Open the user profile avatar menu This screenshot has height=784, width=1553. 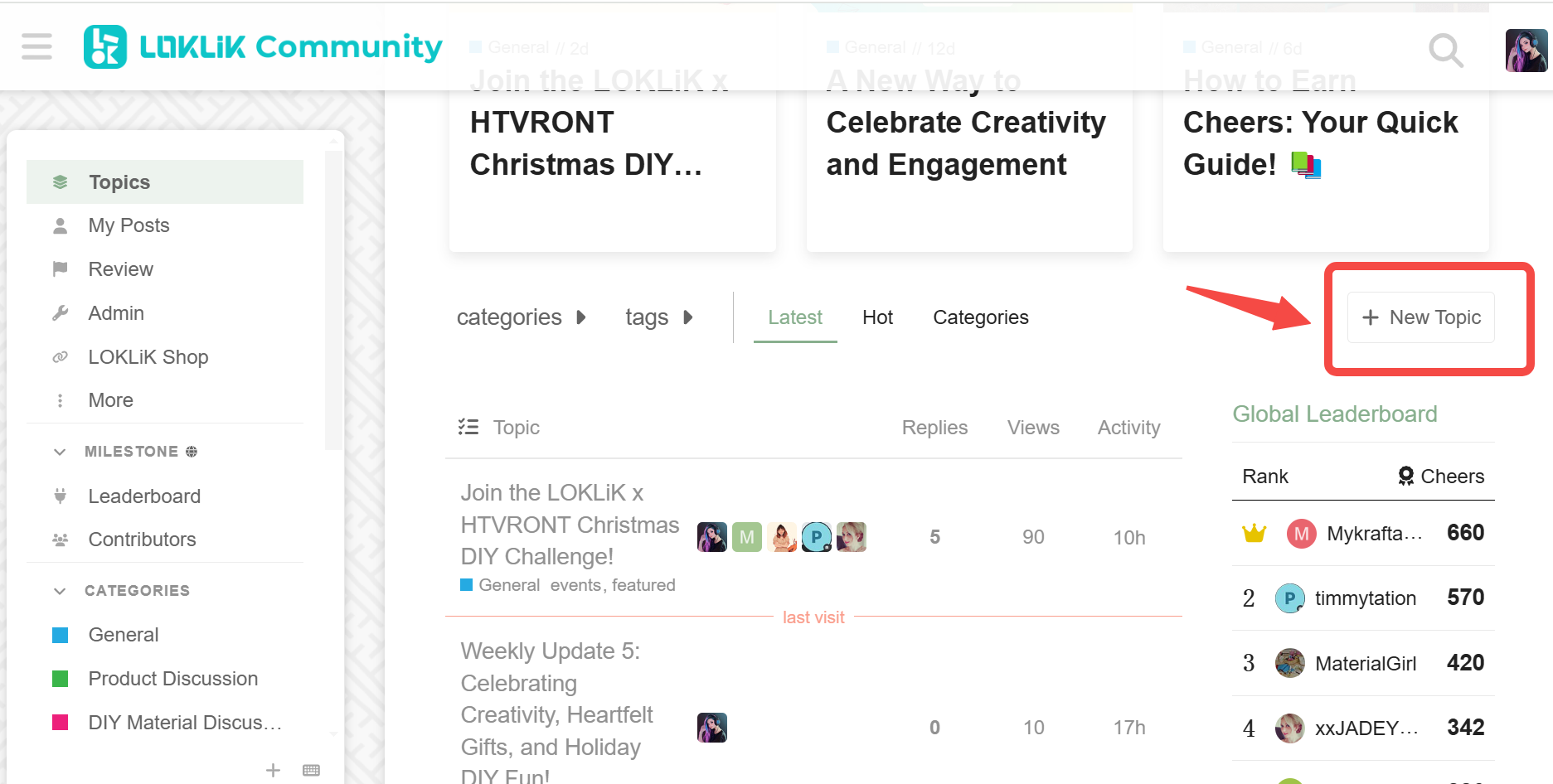[1526, 51]
